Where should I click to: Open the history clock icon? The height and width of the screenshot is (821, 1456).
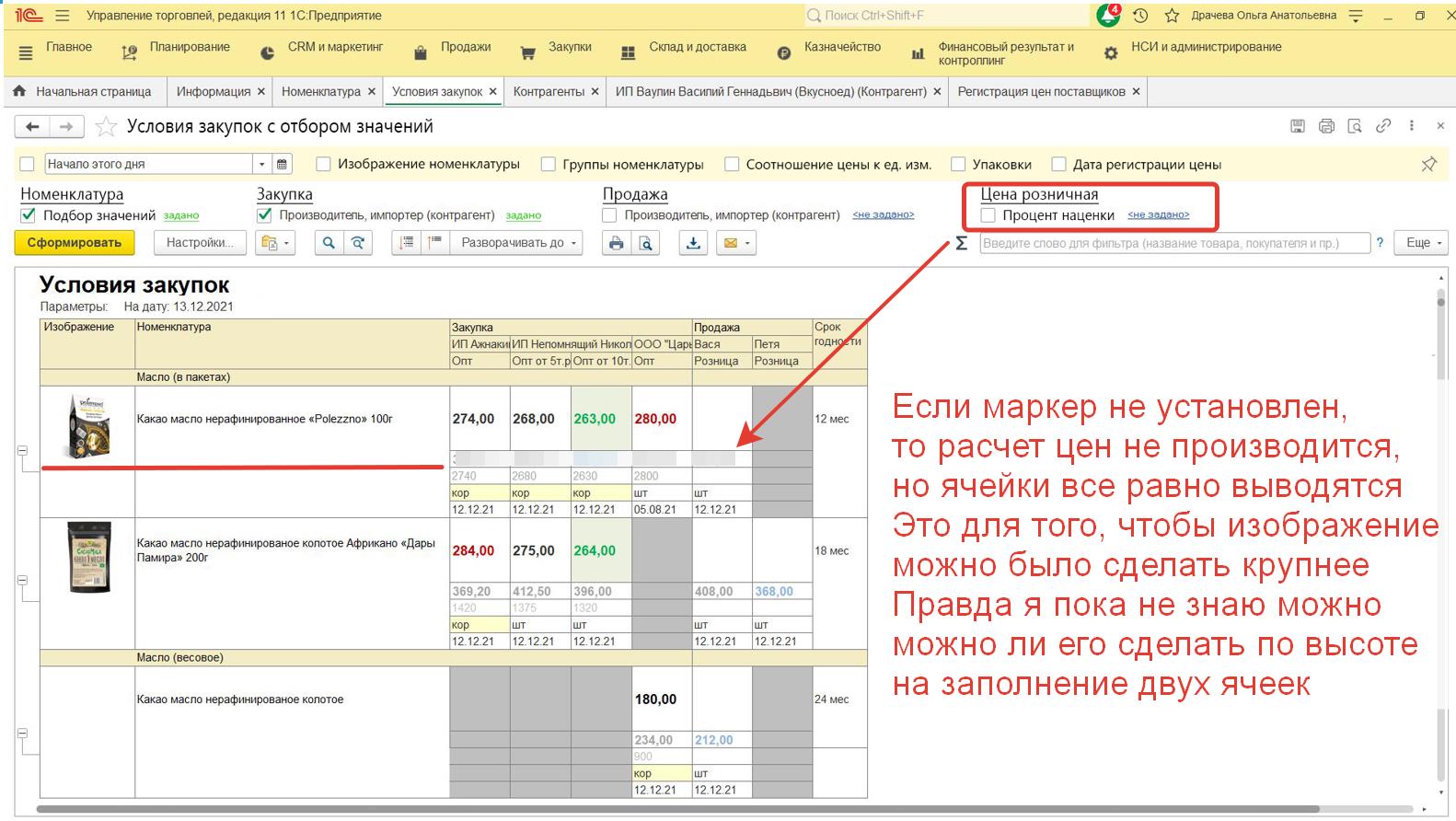coord(1140,16)
